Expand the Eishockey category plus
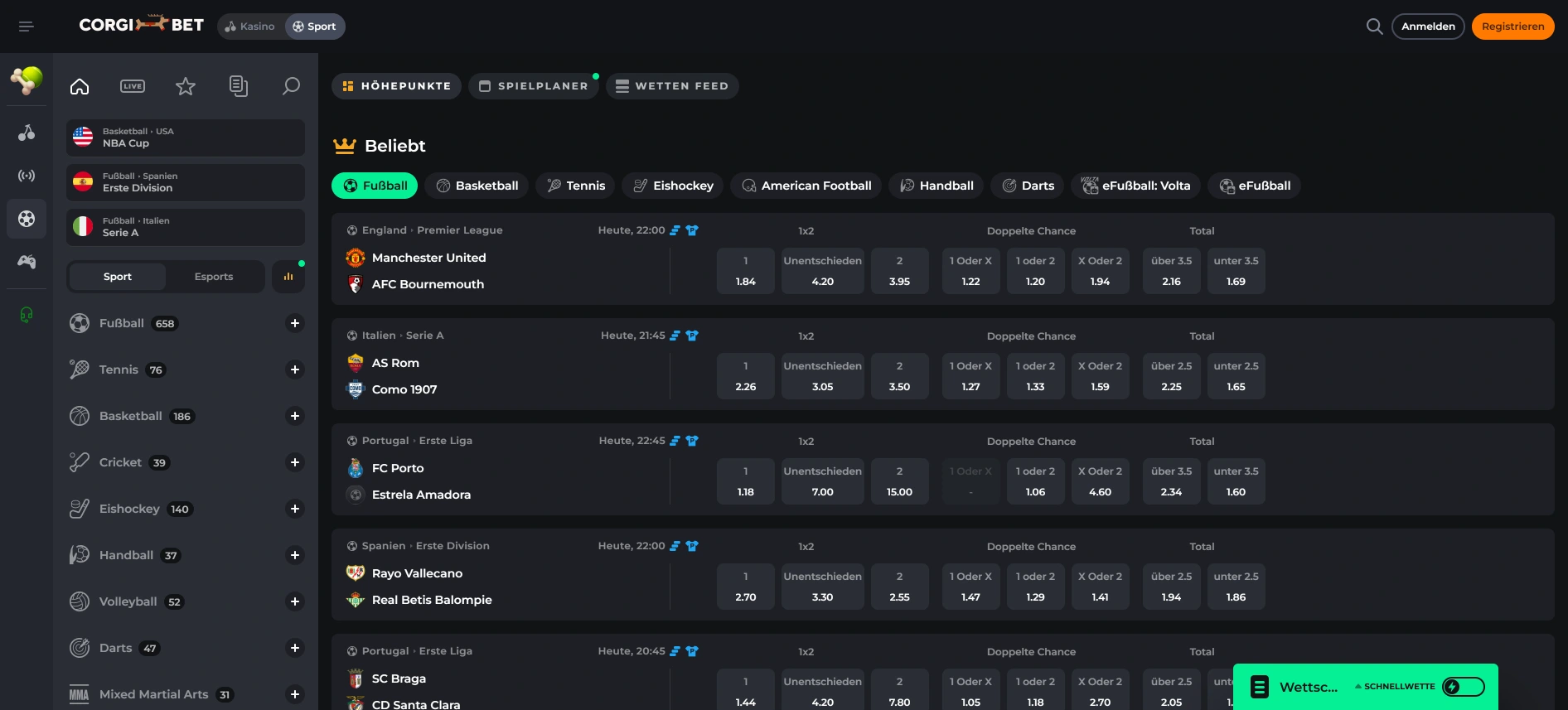Screen dimensions: 1568x710 (294, 509)
